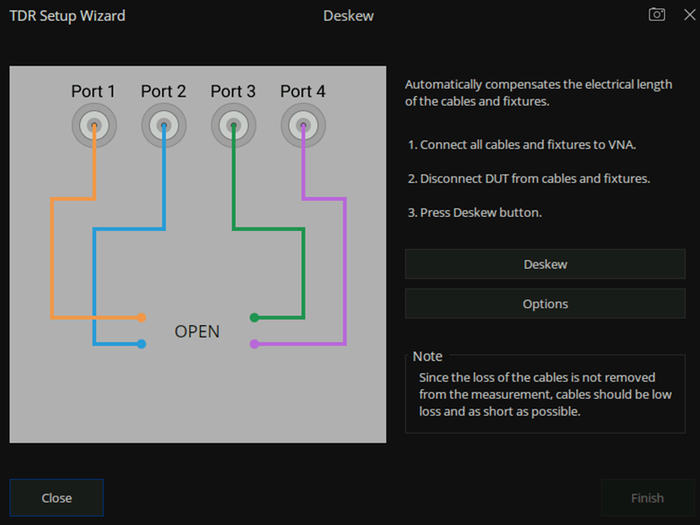The width and height of the screenshot is (700, 525).
Task: Open the Options button
Action: (545, 304)
